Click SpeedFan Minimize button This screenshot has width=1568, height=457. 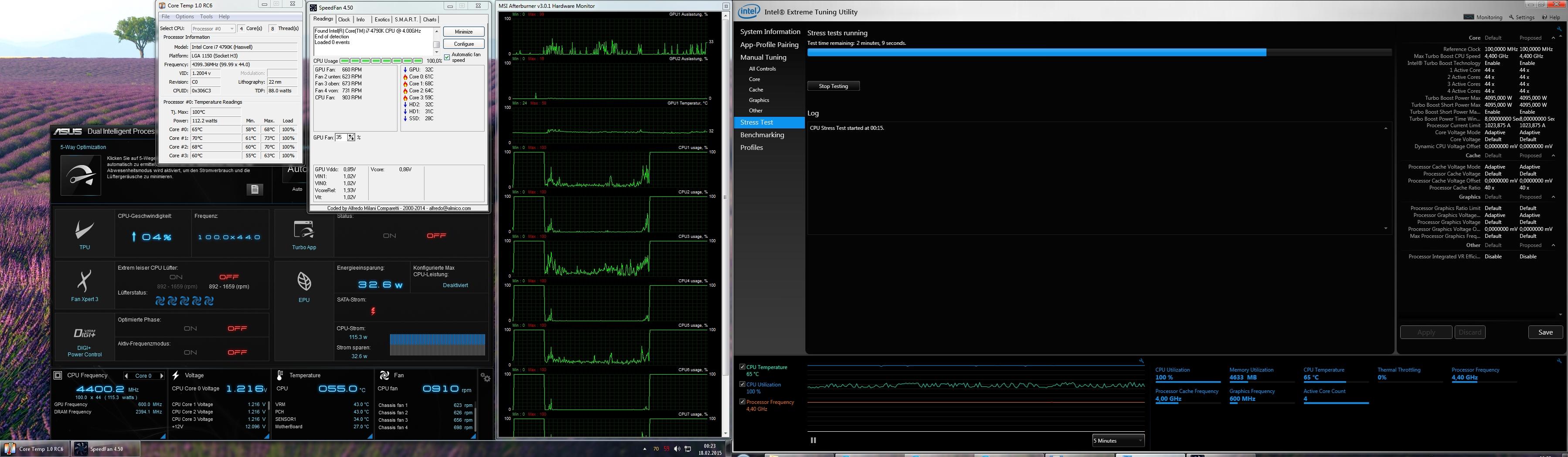pyautogui.click(x=464, y=32)
